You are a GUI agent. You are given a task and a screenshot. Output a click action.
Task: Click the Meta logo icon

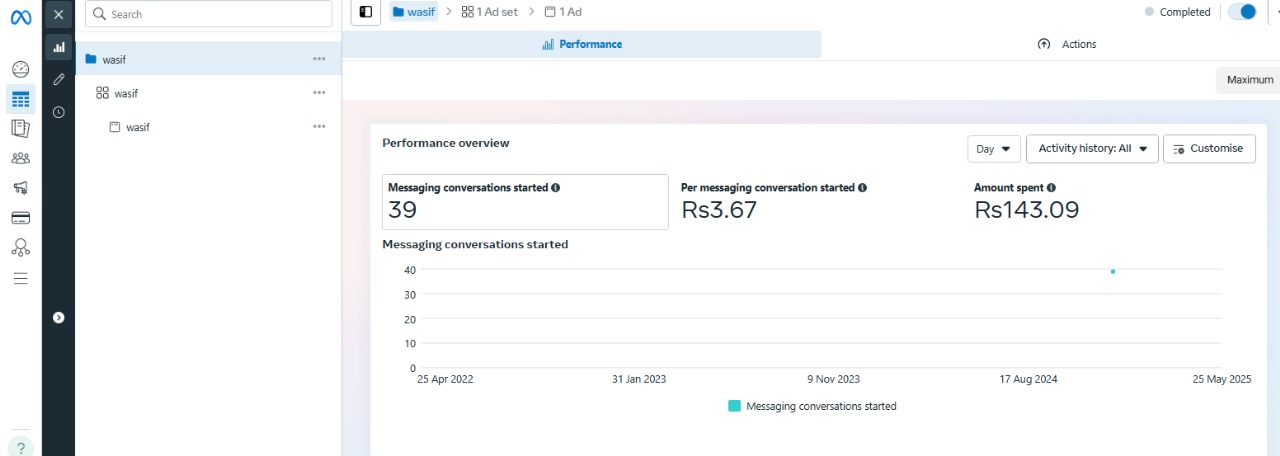(x=20, y=15)
